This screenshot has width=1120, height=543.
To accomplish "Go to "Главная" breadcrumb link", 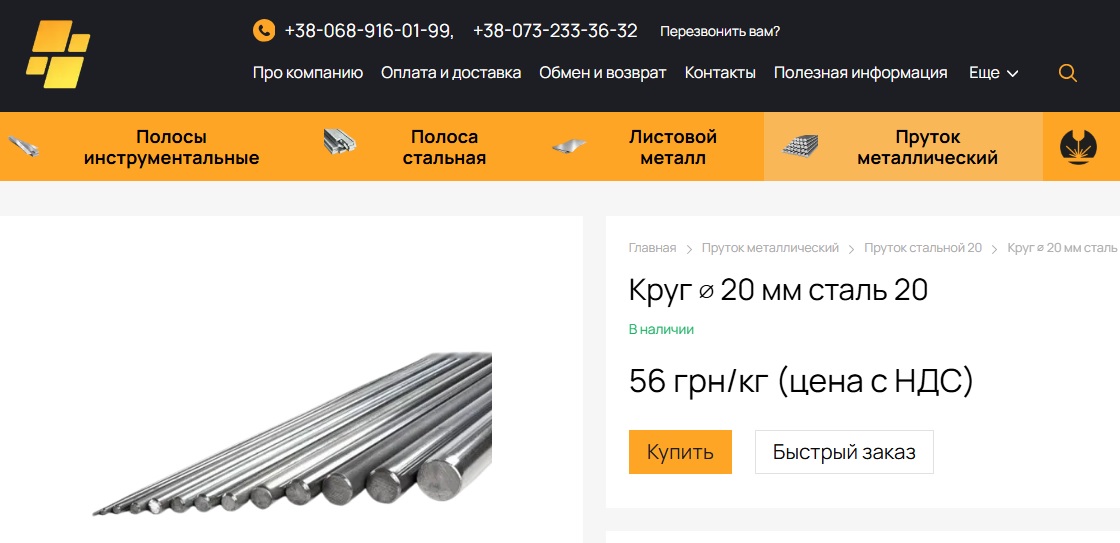I will [x=652, y=248].
